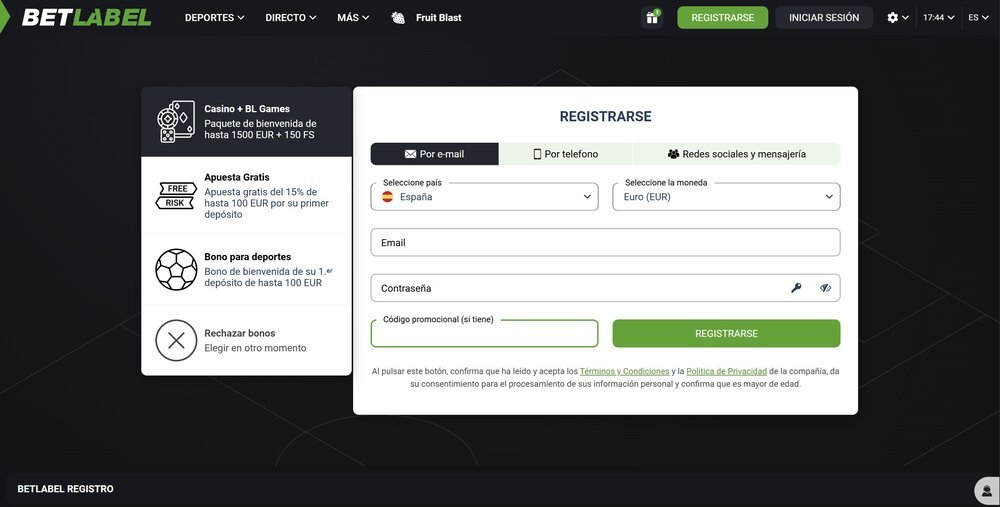Select the Apuesta Gratis bonus option
1000x507 pixels.
[x=246, y=196]
